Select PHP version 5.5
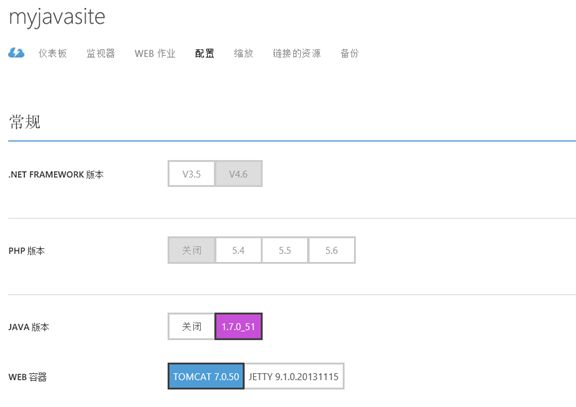576x407 pixels. click(x=285, y=250)
